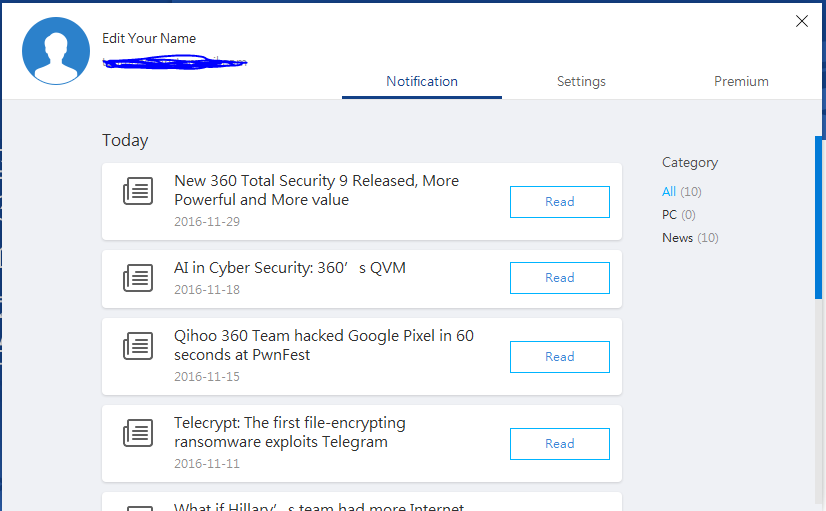
Task: Click the Category heading
Action: click(690, 163)
